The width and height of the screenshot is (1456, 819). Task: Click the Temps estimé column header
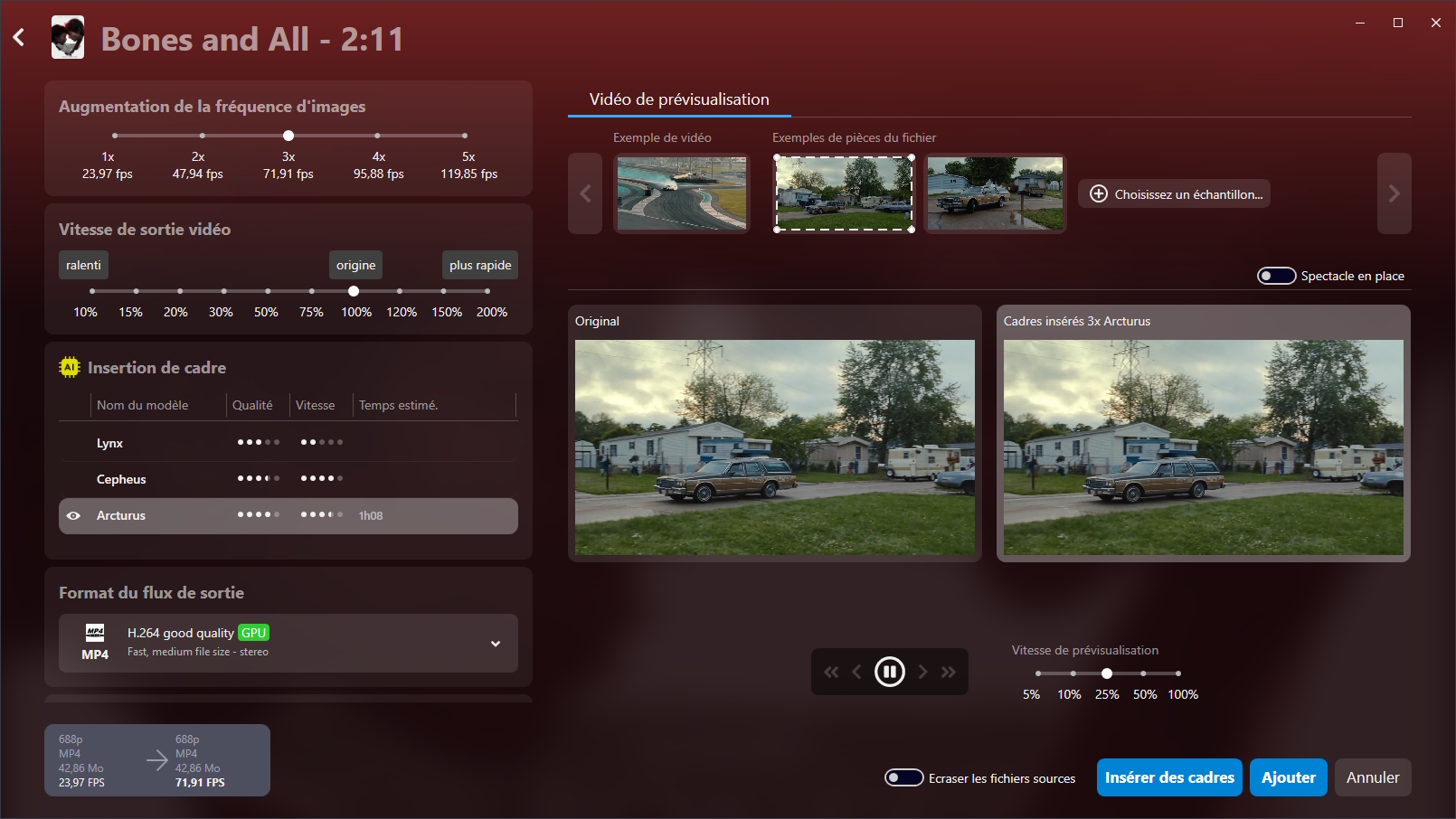(398, 405)
